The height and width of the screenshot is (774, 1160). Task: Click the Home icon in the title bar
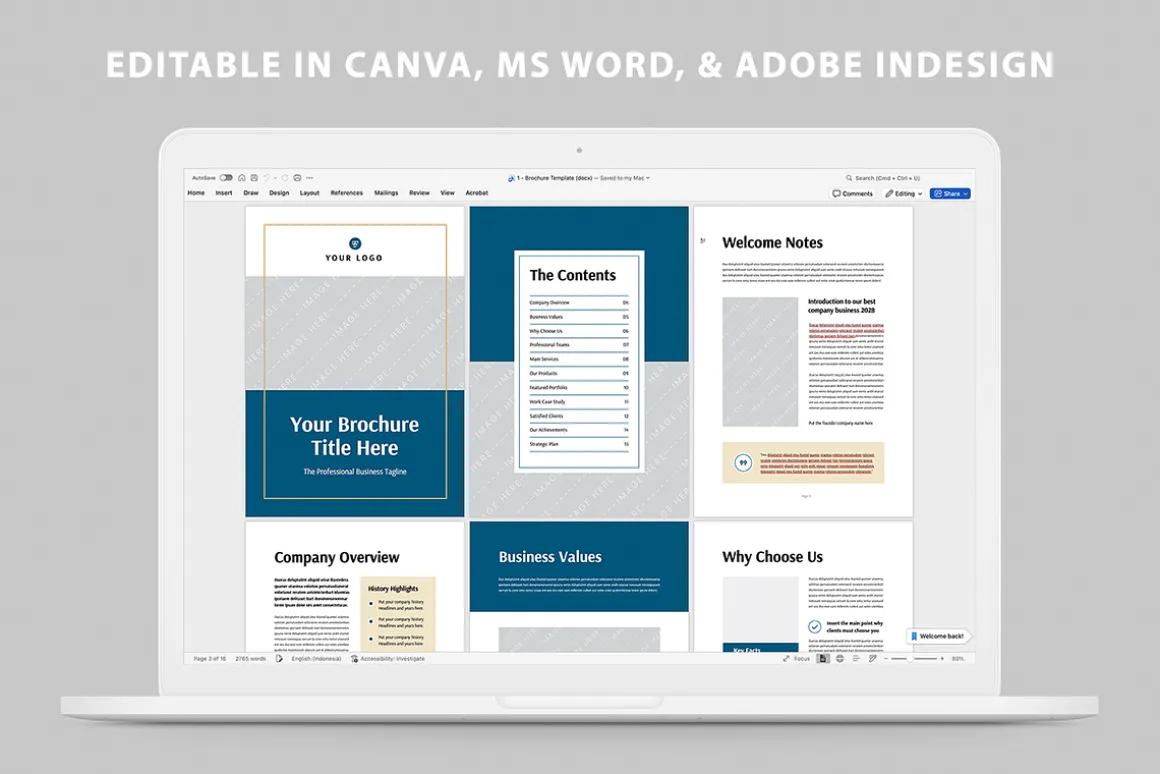(242, 178)
